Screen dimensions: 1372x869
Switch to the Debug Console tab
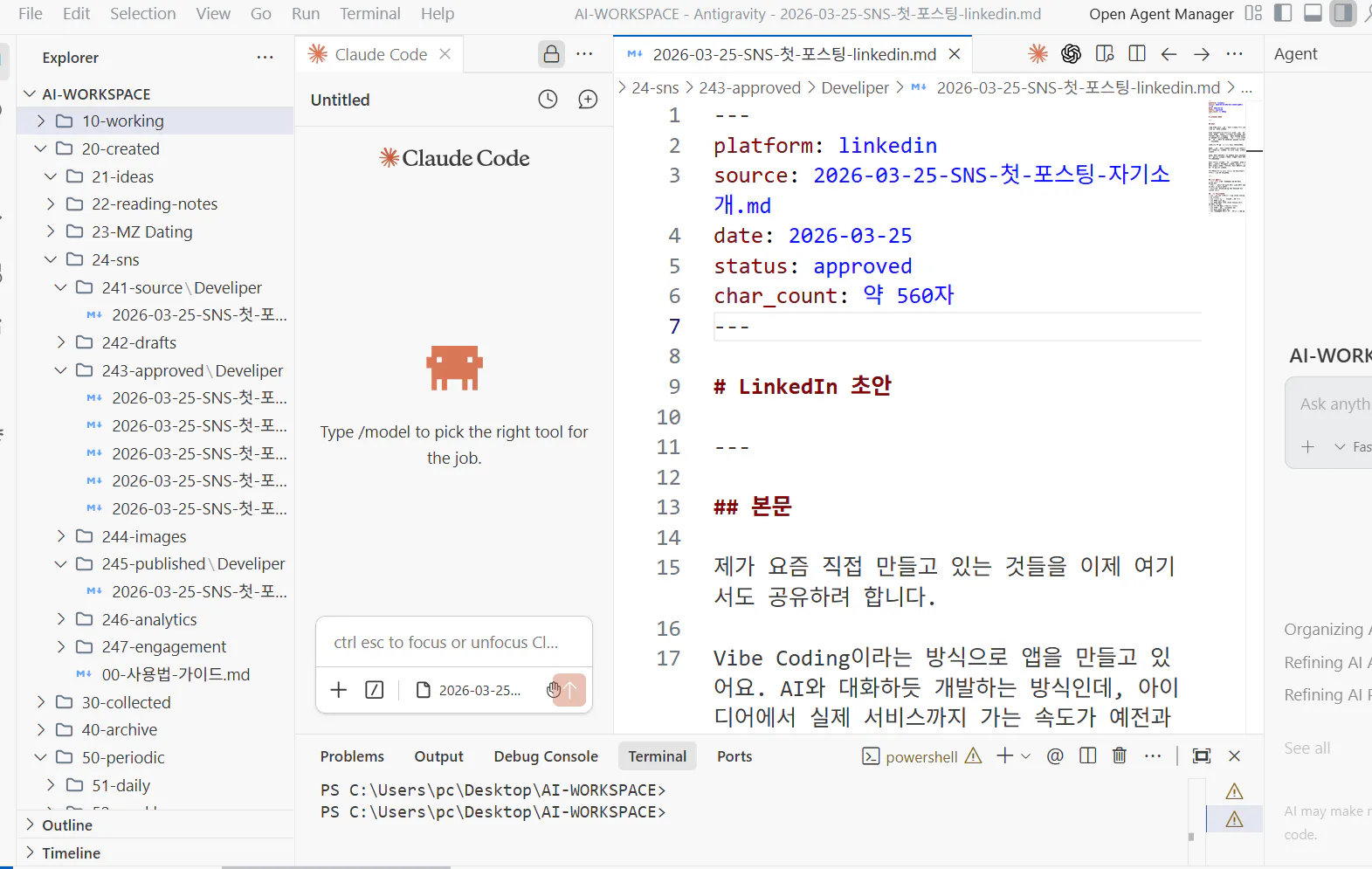pyautogui.click(x=546, y=756)
